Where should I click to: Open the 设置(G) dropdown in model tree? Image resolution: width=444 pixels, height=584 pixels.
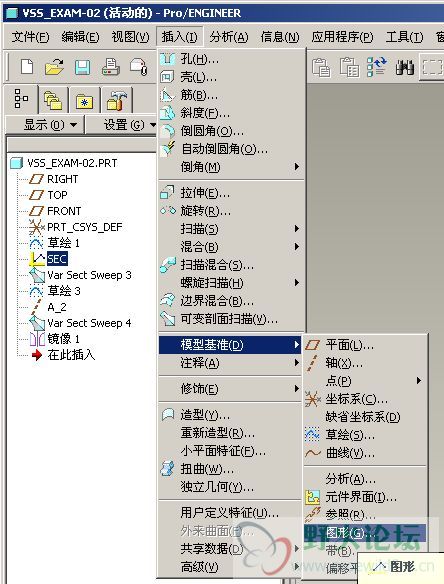[122, 125]
